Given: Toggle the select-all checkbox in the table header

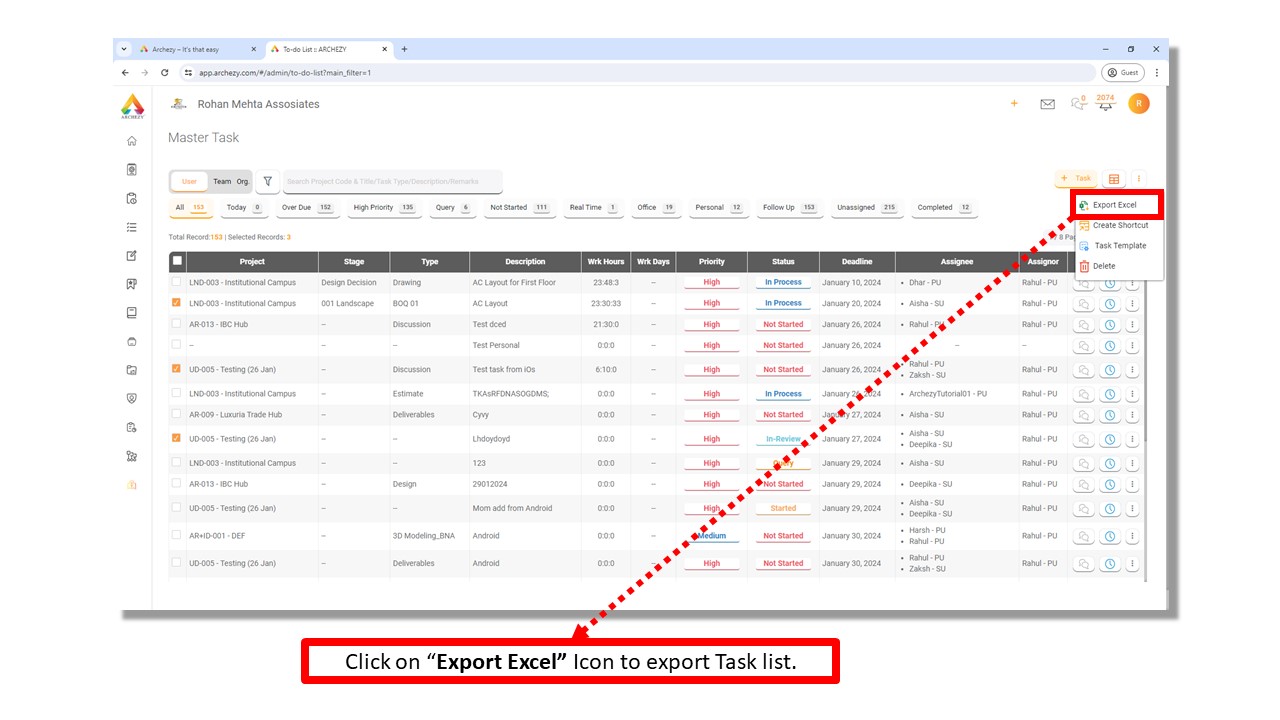Looking at the screenshot, I should tap(177, 261).
